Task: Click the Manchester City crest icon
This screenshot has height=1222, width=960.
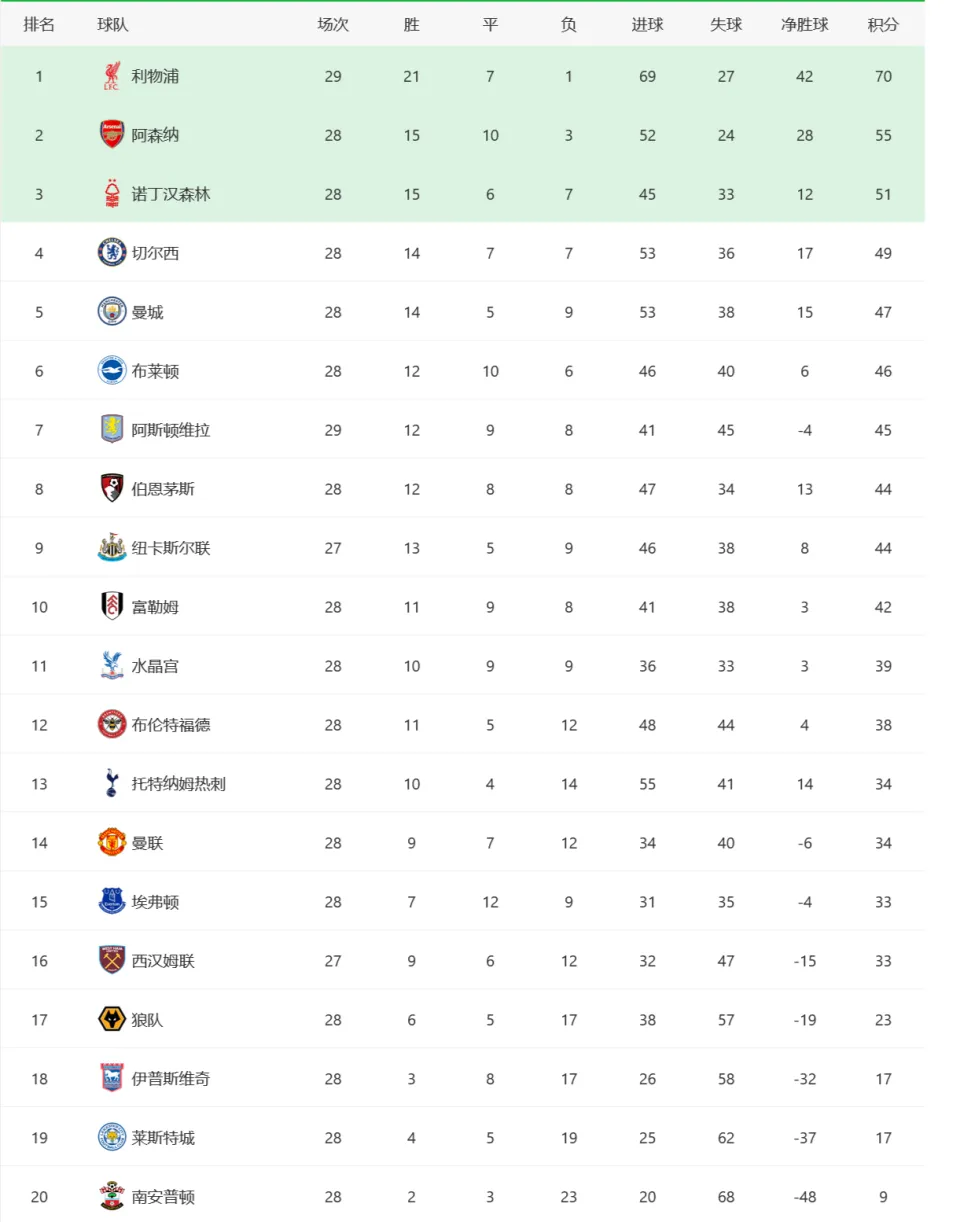Action: click(x=112, y=312)
